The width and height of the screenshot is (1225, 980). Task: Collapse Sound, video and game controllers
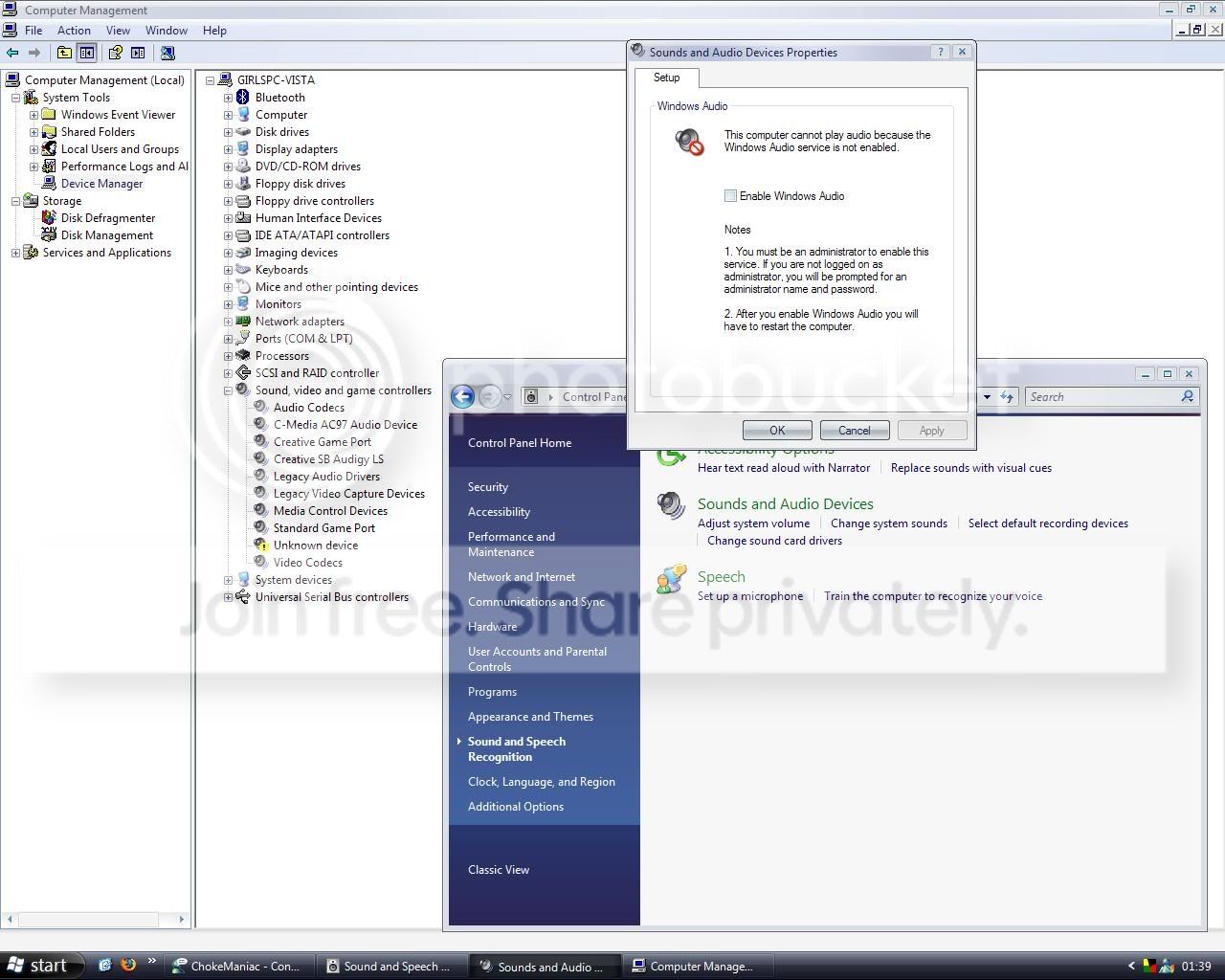click(x=228, y=390)
